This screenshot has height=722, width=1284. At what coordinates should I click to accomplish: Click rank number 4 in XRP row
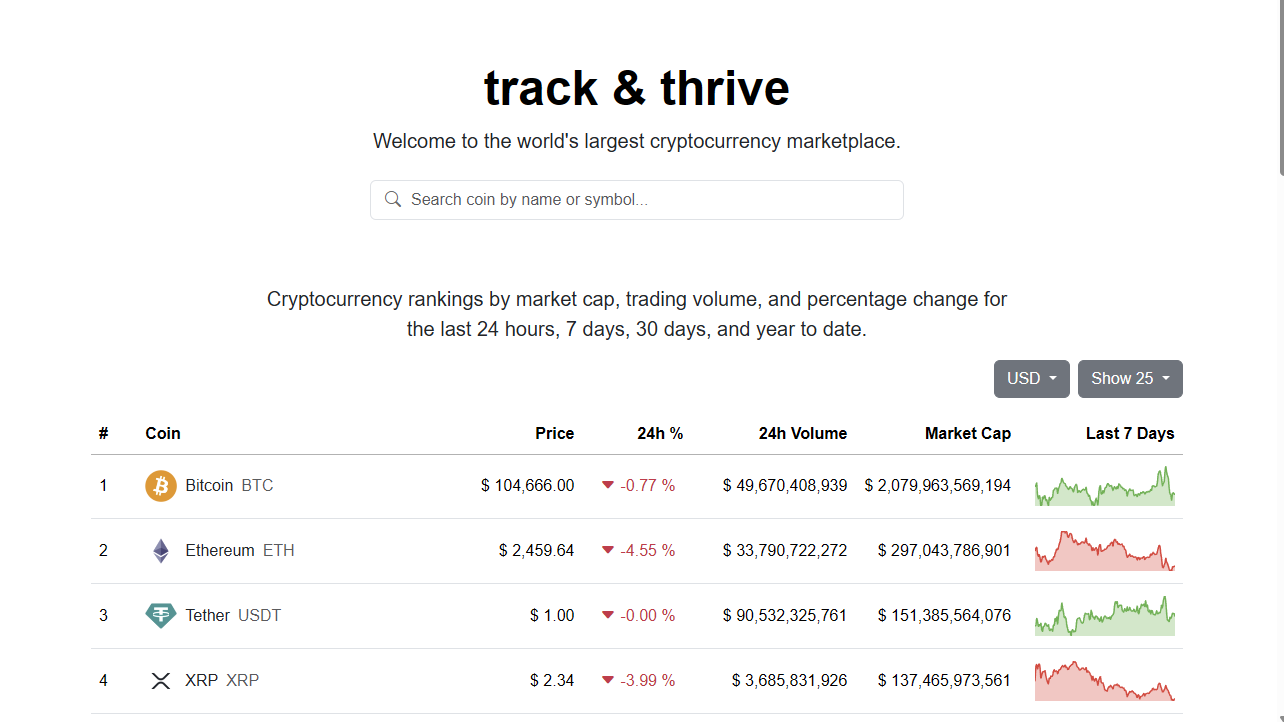tap(103, 681)
